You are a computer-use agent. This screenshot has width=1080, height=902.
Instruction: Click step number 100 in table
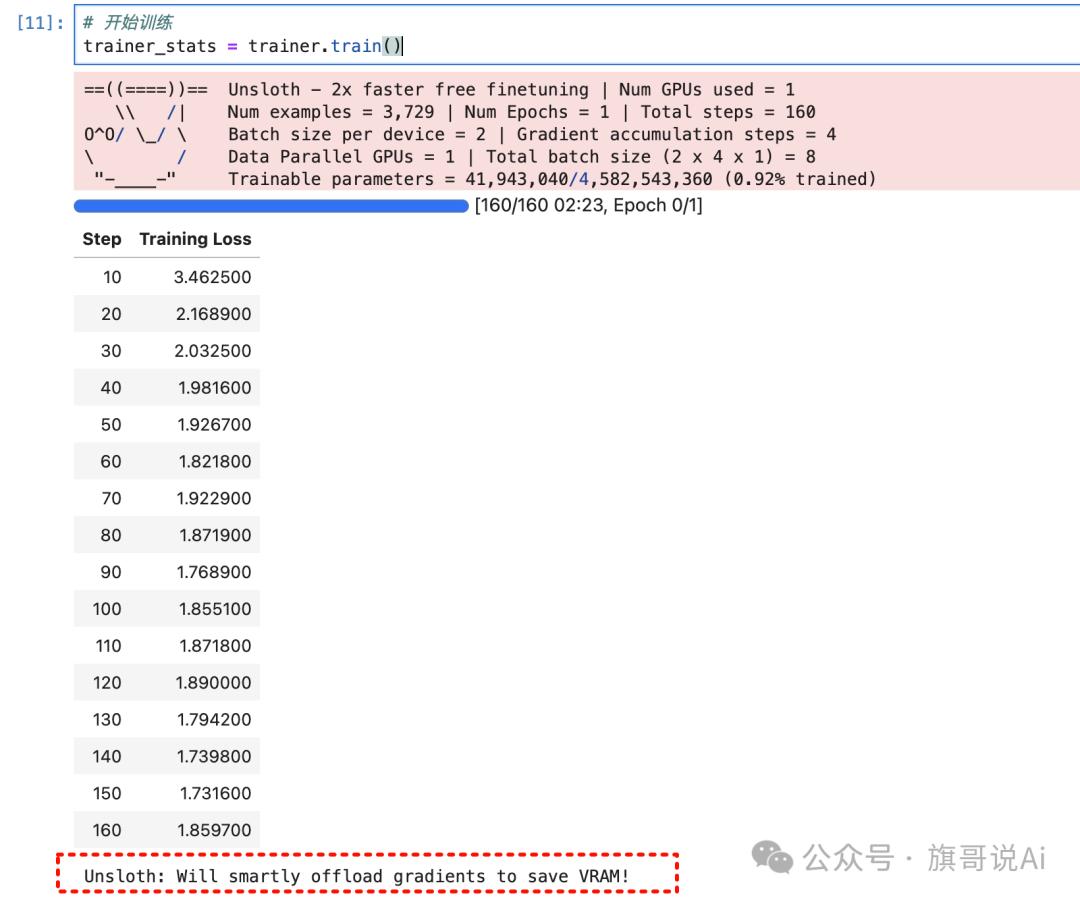(x=107, y=609)
